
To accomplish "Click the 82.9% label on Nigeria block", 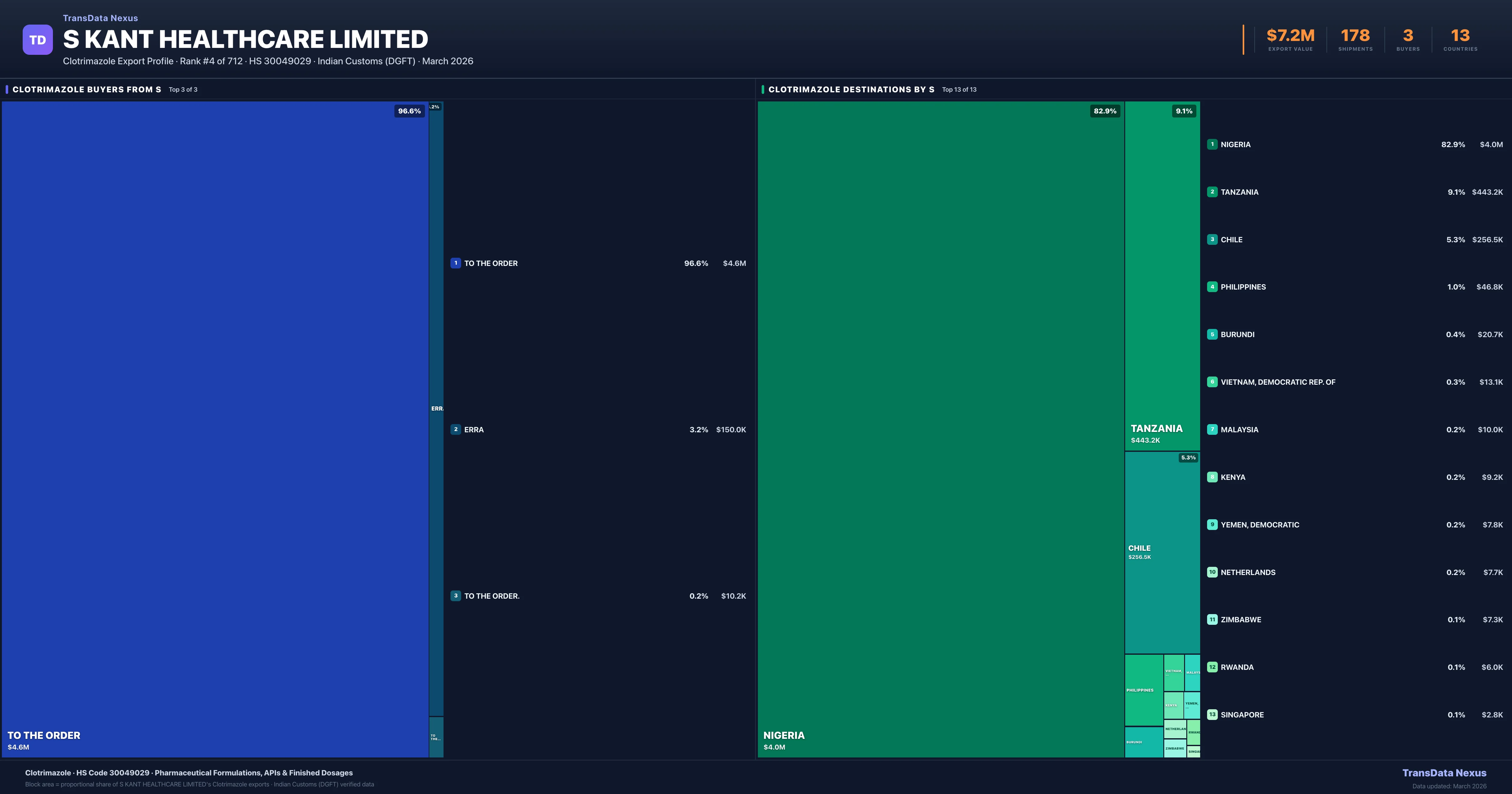I will coord(1105,111).
